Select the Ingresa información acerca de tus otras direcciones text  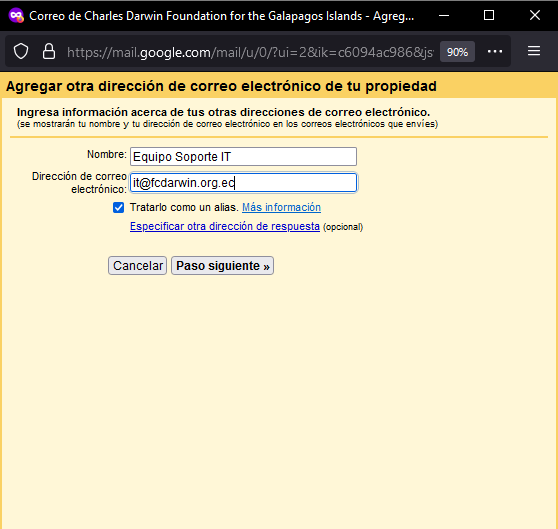pyautogui.click(x=223, y=112)
